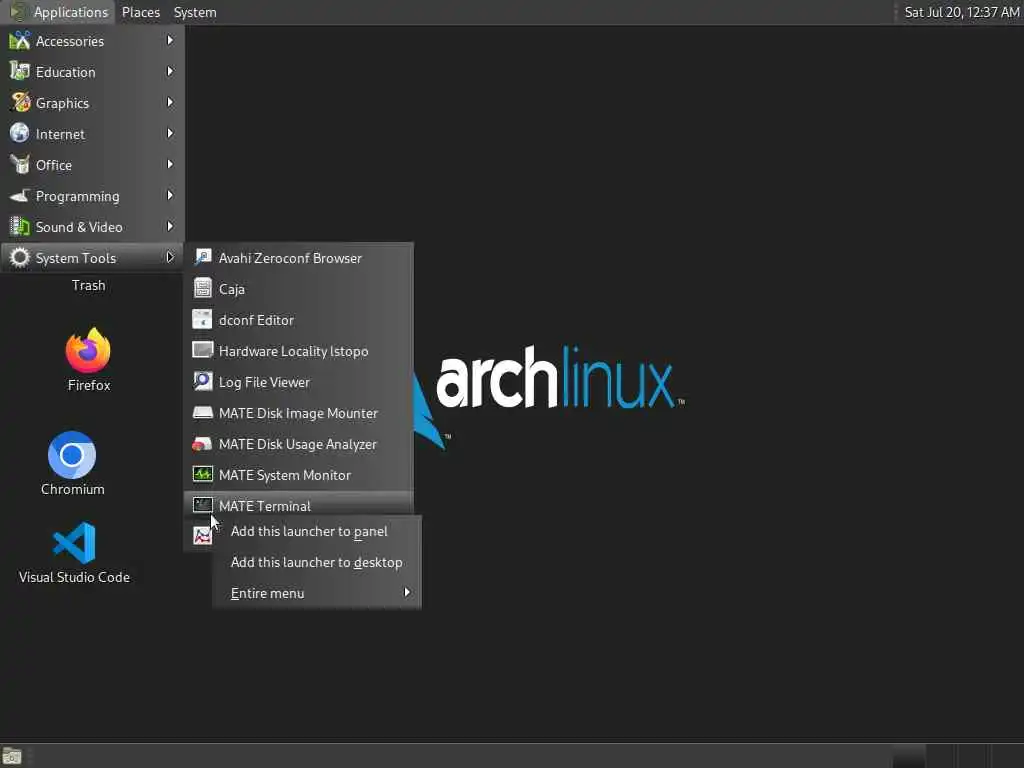Expand the Internet submenu arrow
Screen dimensions: 1024x768
170,133
